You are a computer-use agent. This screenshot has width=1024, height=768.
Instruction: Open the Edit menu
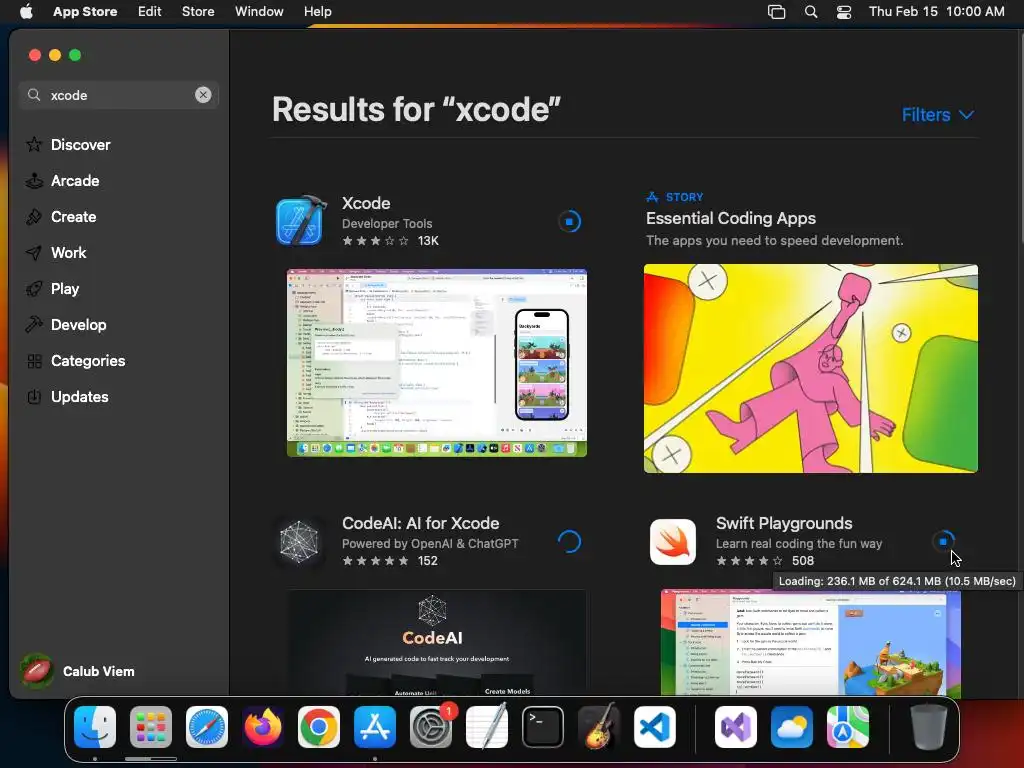150,11
